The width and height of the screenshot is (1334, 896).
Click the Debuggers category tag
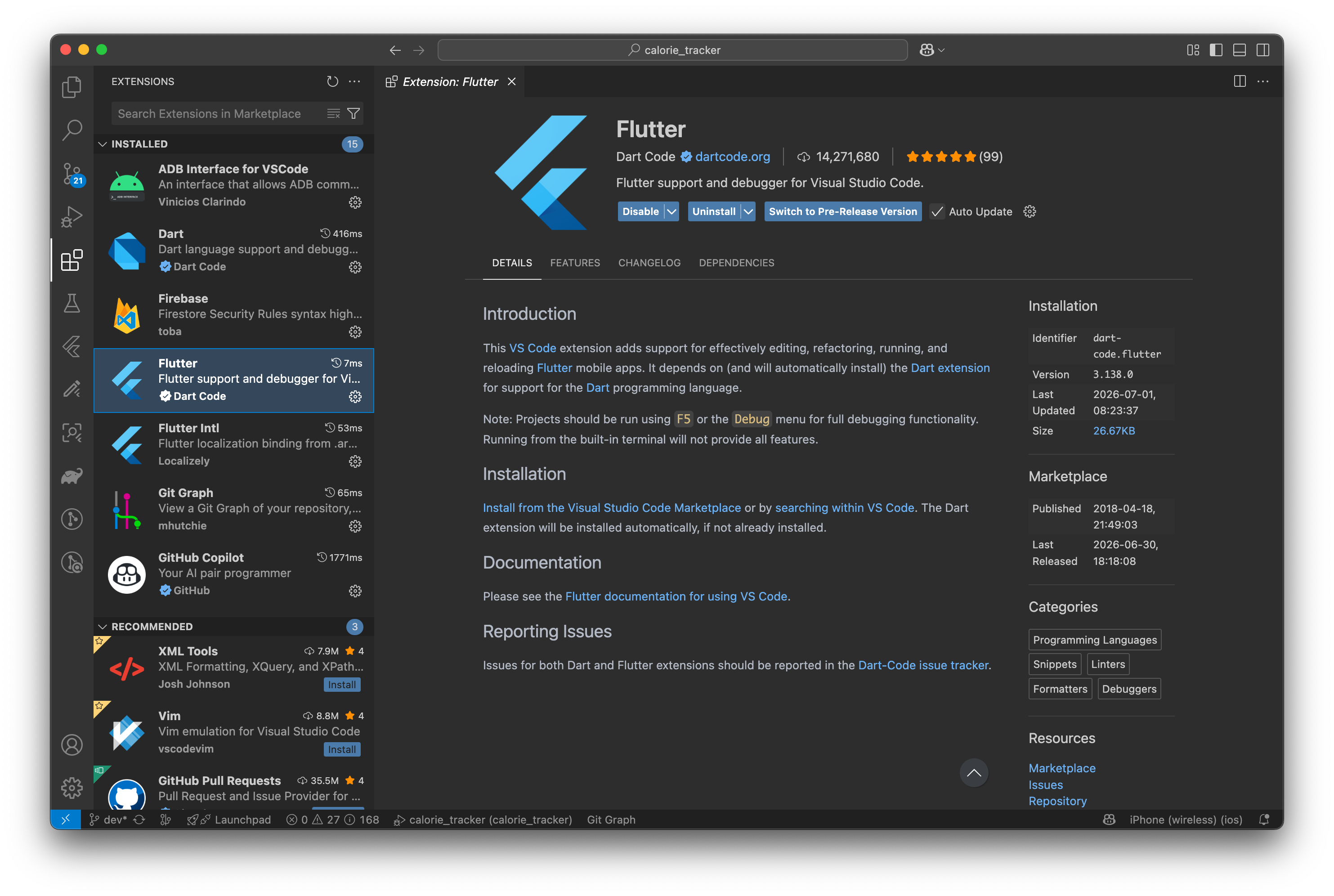[x=1129, y=689]
